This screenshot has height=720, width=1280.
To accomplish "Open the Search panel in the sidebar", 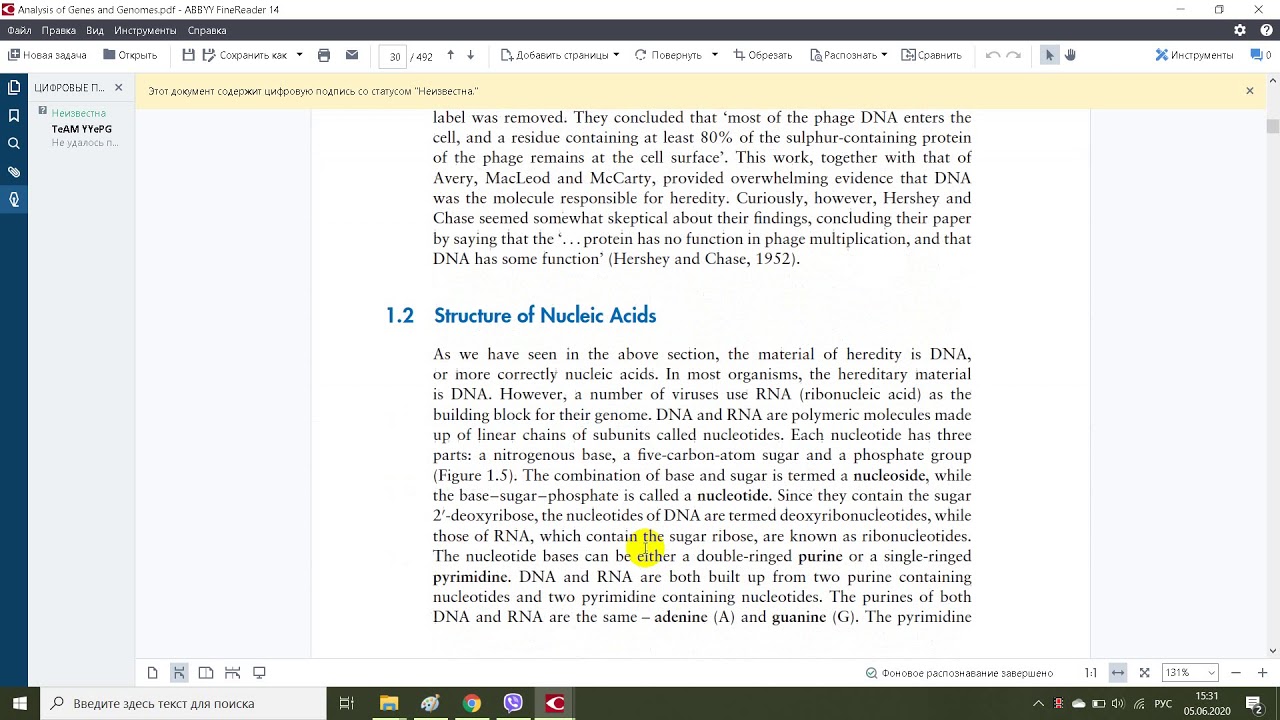I will point(14,144).
